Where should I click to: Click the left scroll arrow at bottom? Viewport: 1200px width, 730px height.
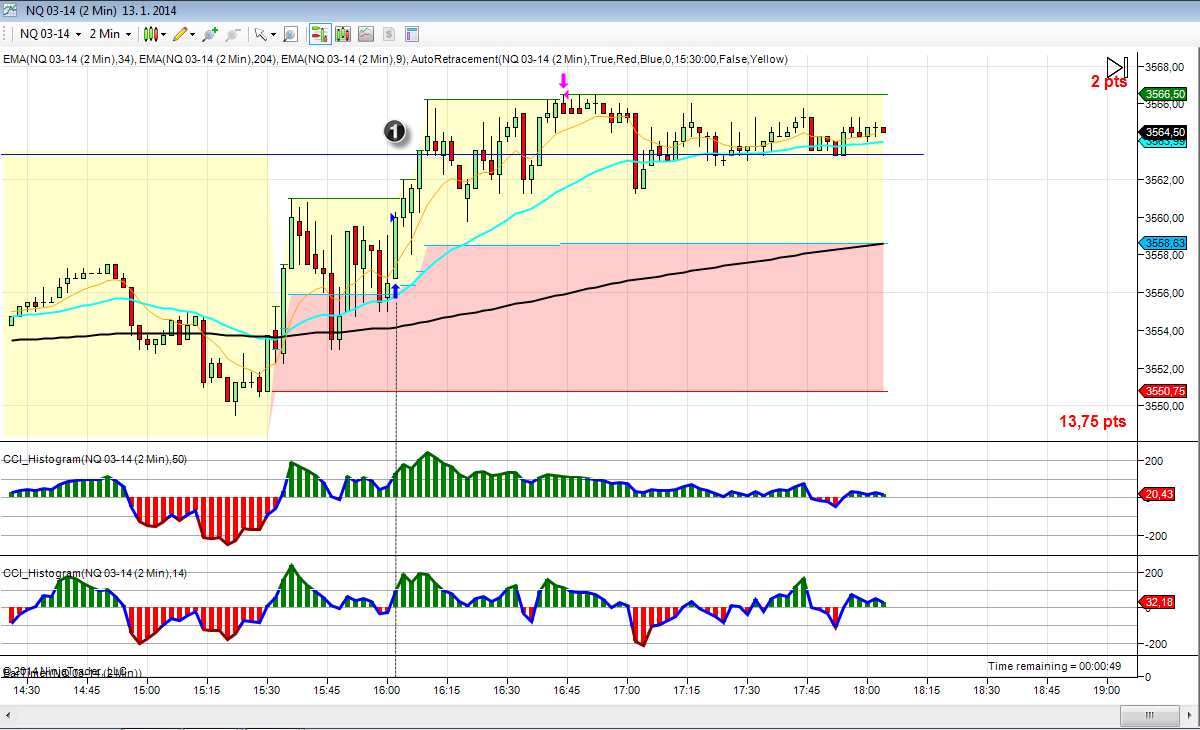tap(9, 717)
